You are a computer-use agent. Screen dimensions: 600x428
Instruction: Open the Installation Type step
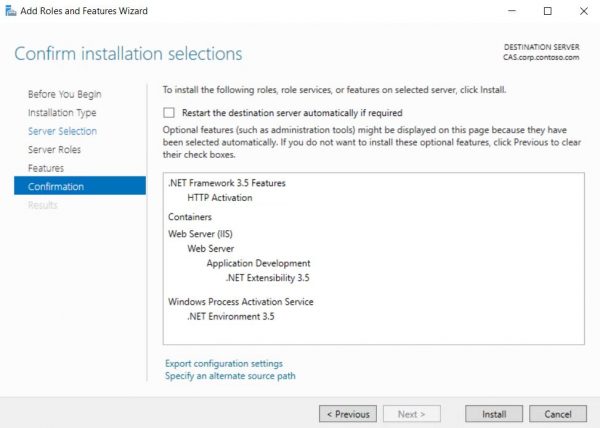click(62, 113)
